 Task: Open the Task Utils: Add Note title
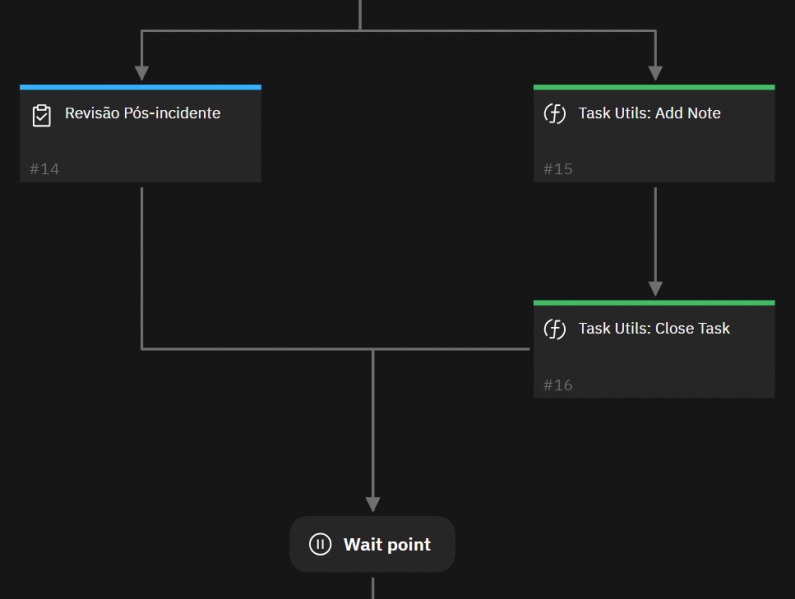649,113
